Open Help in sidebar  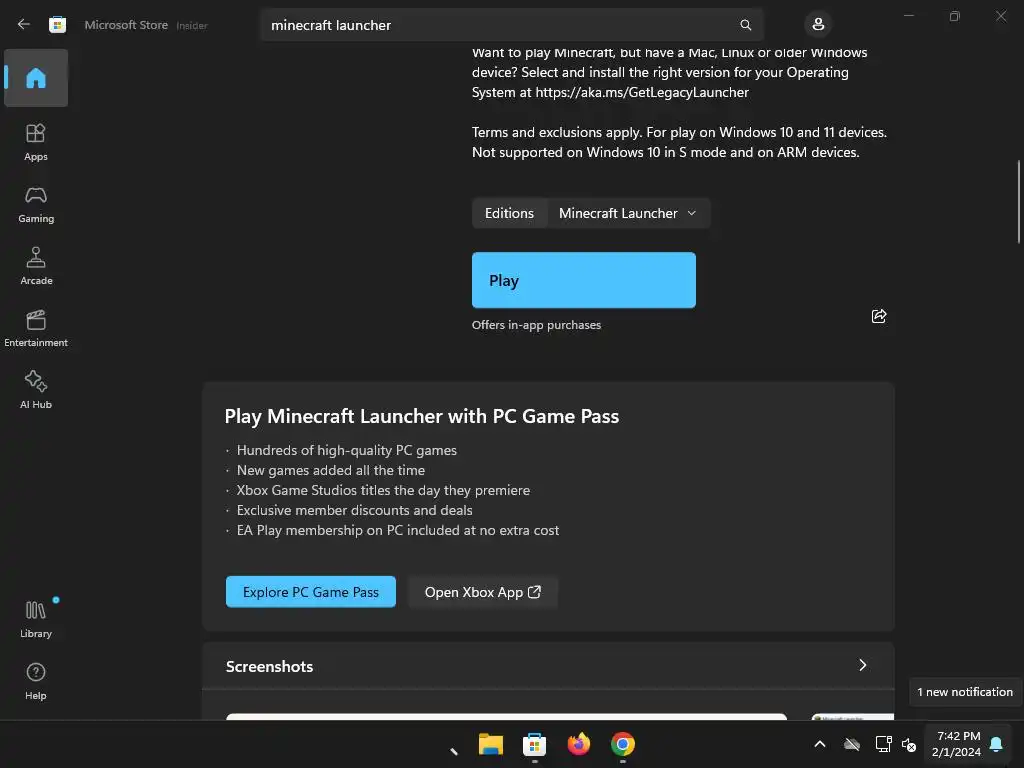click(x=36, y=682)
